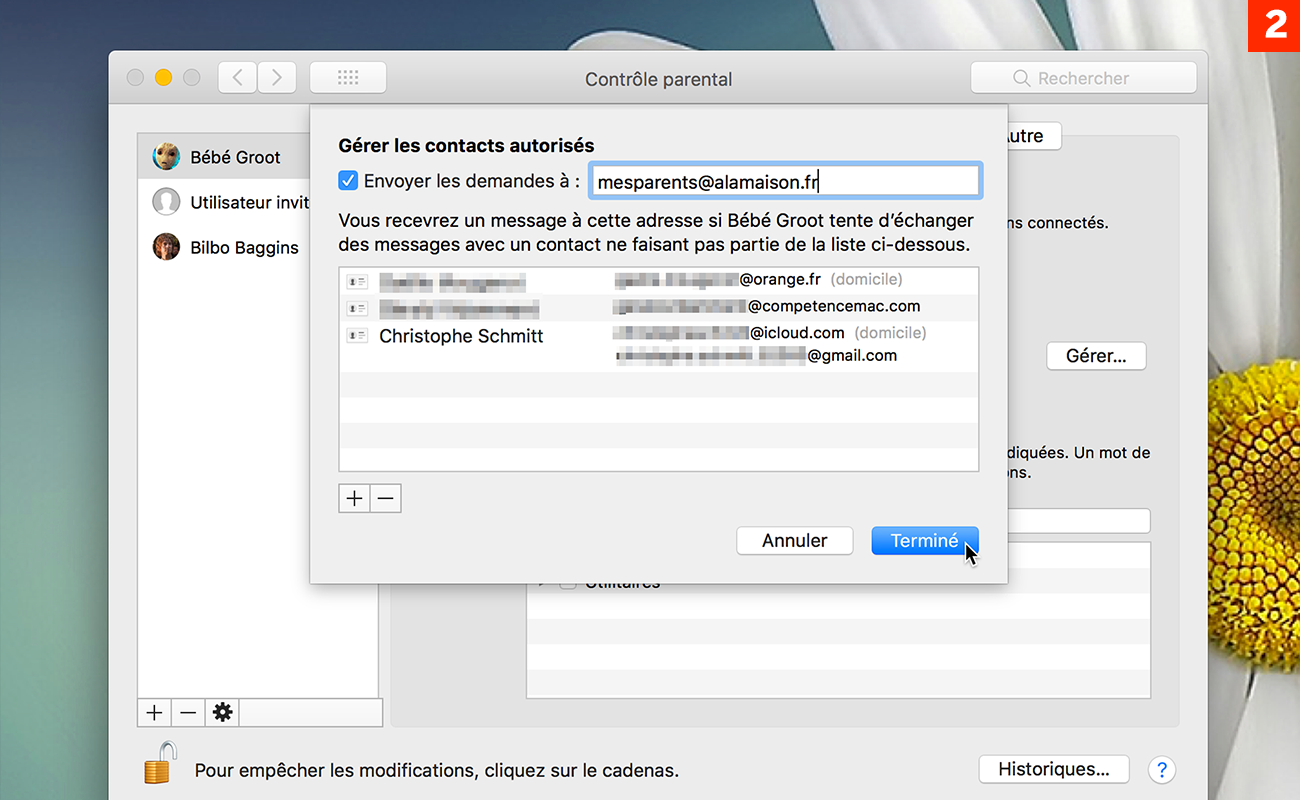
Task: Add a user with sidebar plus button
Action: [154, 713]
